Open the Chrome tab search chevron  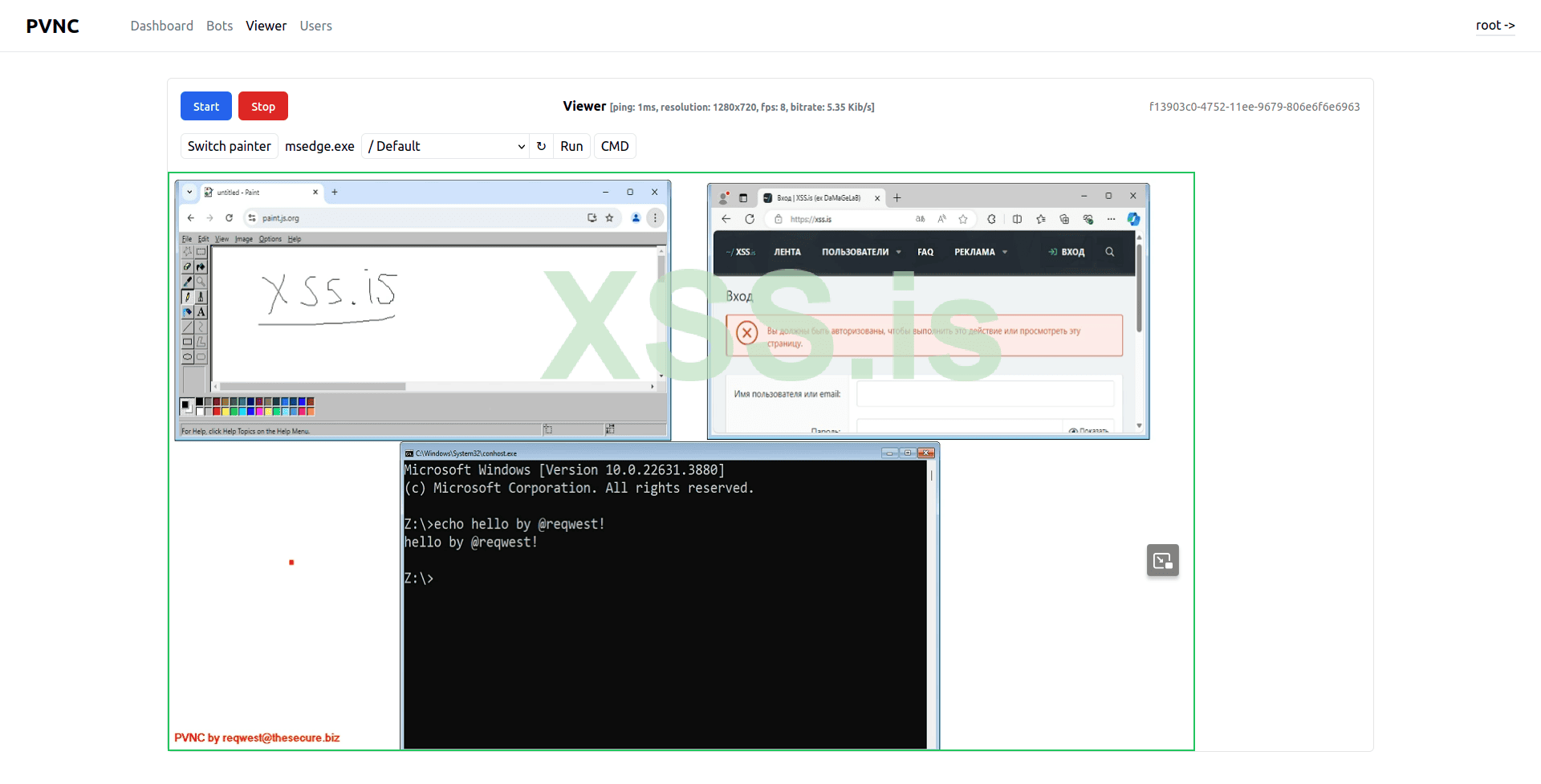[189, 193]
